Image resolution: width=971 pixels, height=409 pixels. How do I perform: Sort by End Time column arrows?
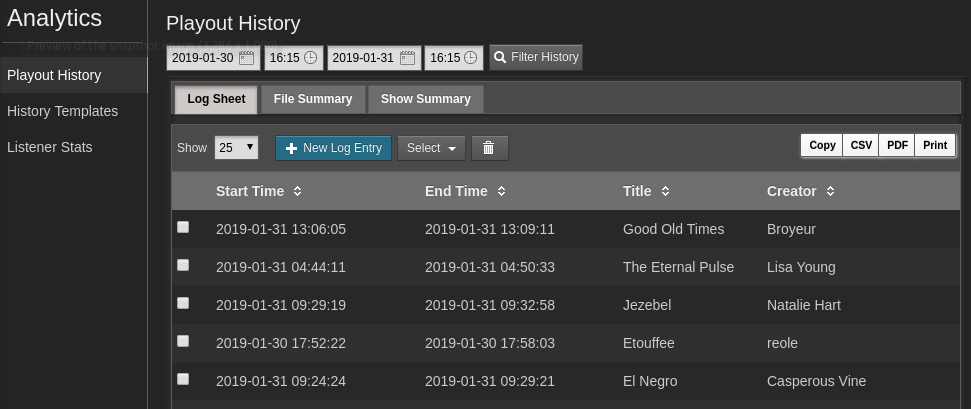501,191
